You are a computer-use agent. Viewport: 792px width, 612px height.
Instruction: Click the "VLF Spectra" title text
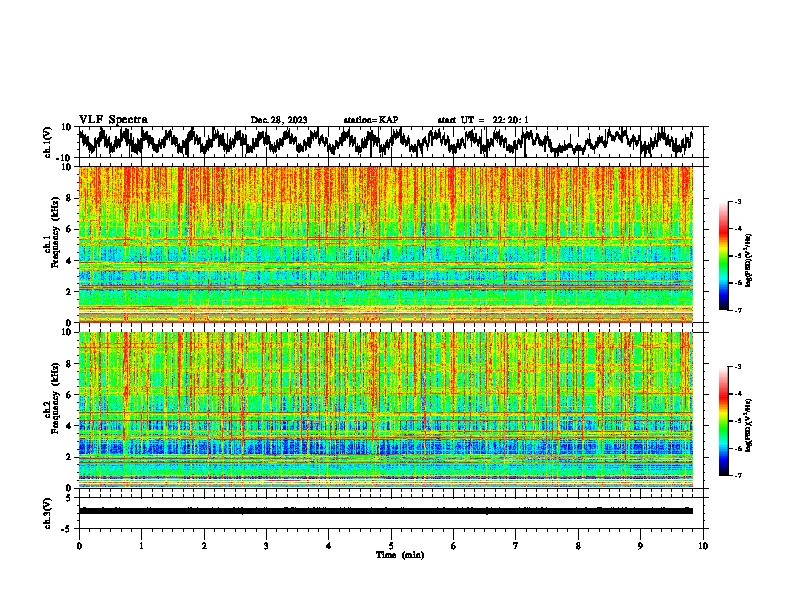[113, 120]
